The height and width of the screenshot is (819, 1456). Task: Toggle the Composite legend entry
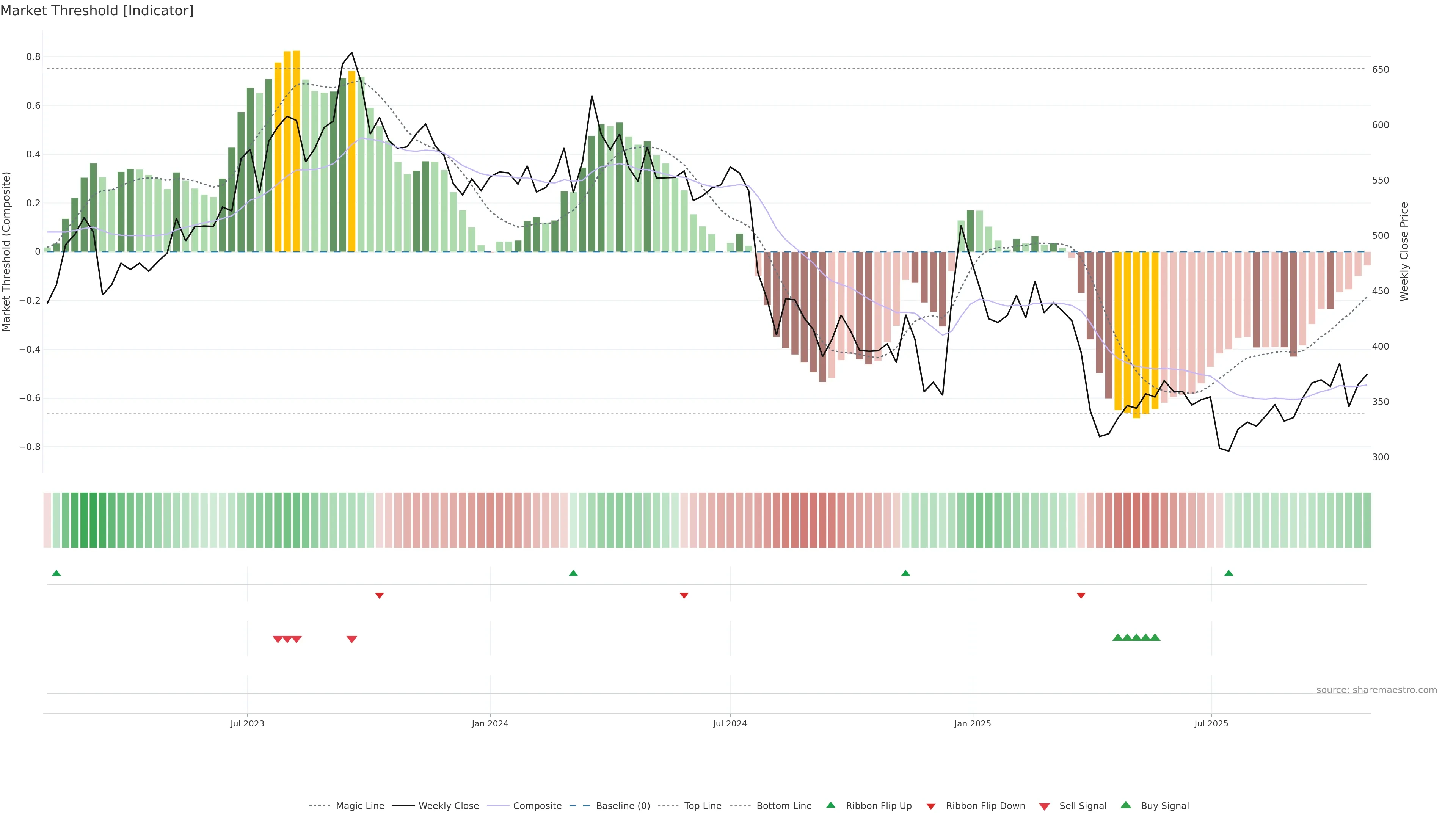click(537, 806)
